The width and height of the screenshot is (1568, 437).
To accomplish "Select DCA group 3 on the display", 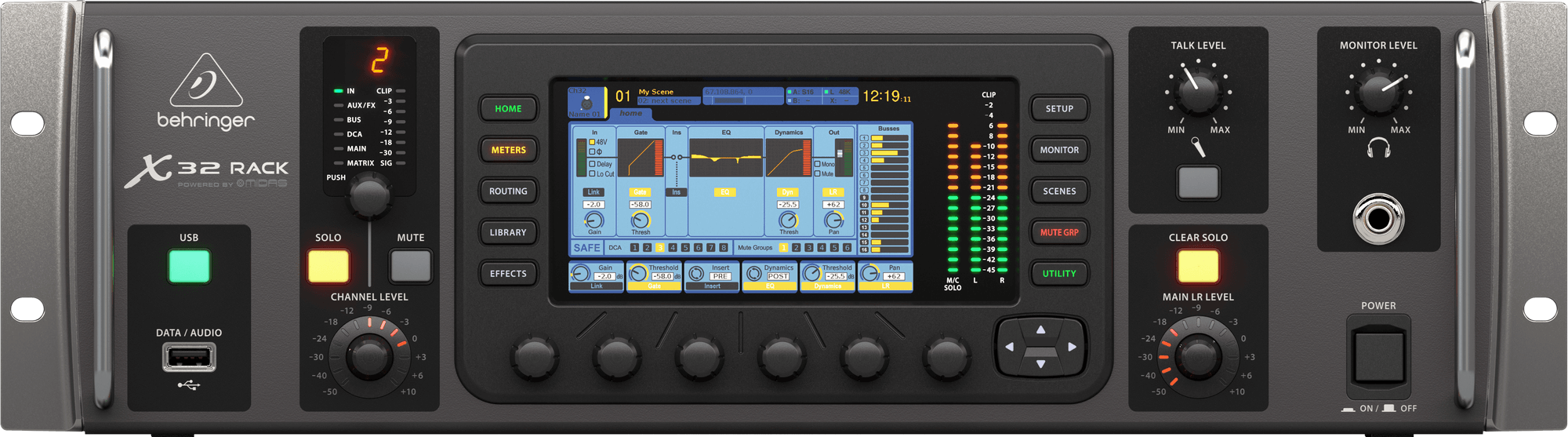I will point(659,248).
